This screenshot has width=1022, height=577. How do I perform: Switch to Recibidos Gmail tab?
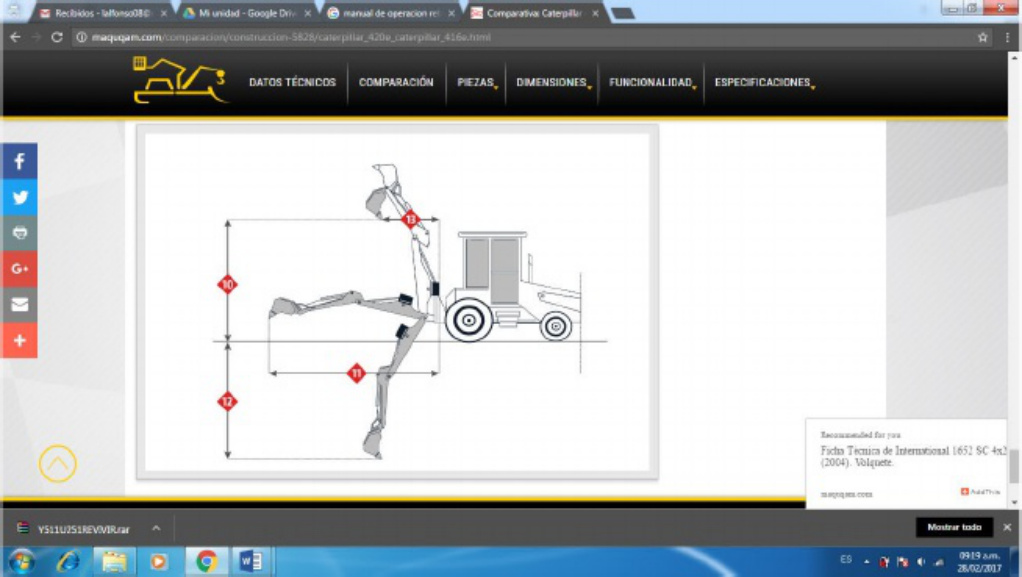(x=102, y=13)
